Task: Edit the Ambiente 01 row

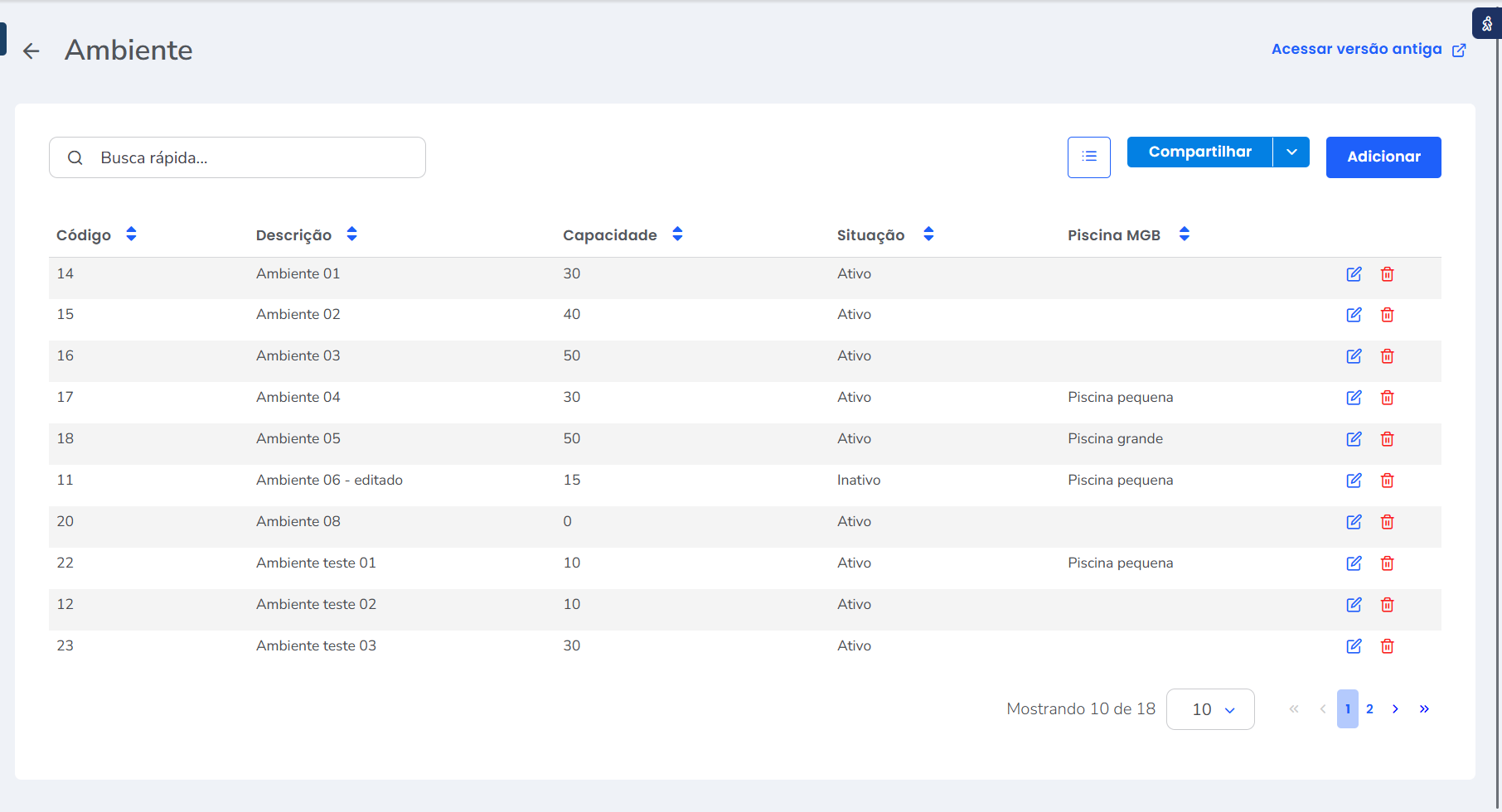Action: (1354, 274)
